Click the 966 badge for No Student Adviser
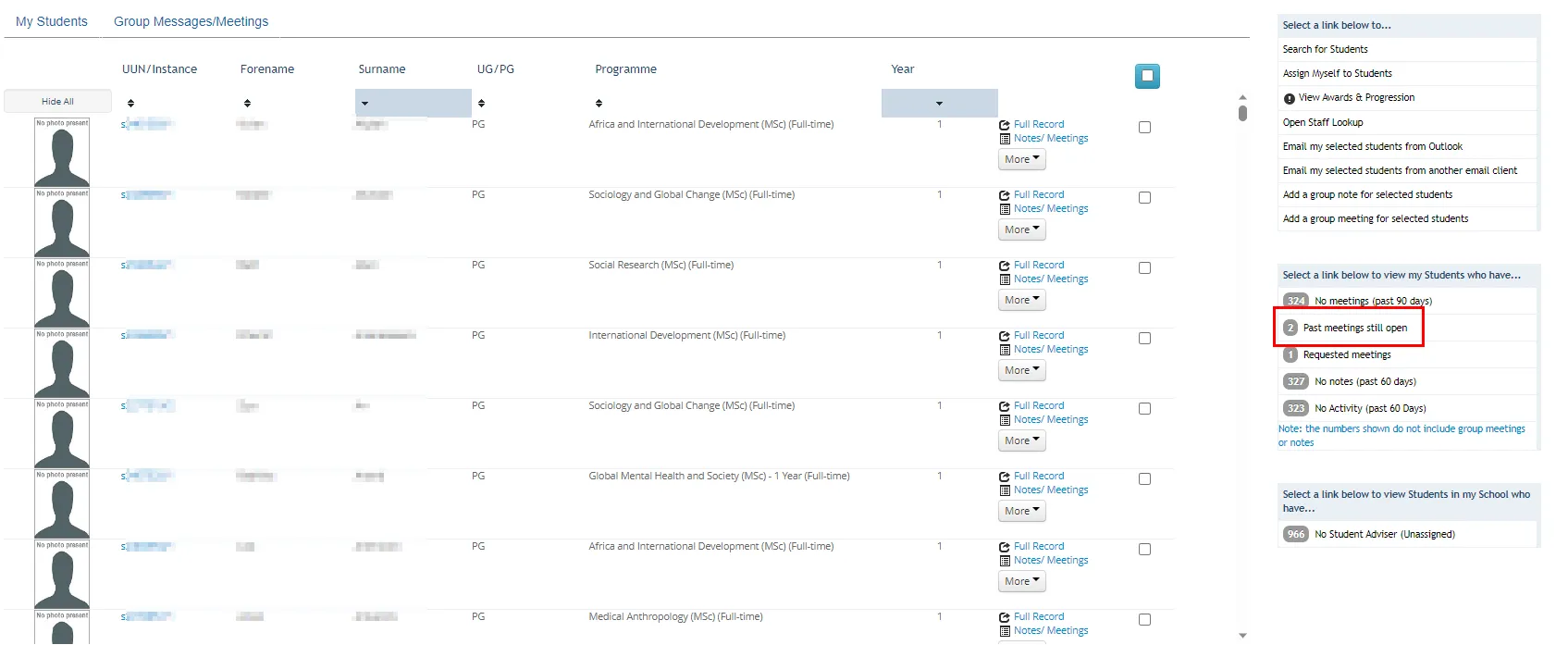This screenshot has width=1568, height=645. click(x=1296, y=534)
